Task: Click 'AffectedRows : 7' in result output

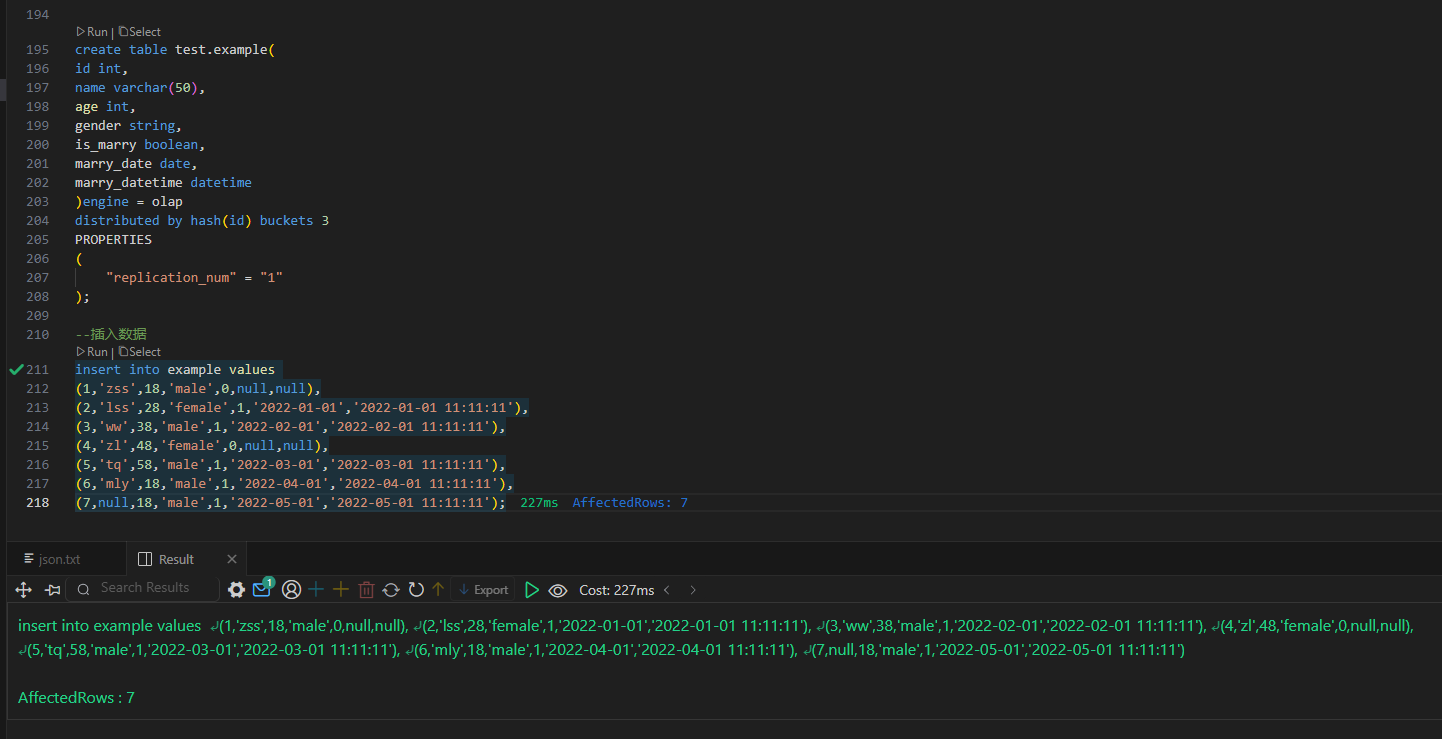Action: pos(76,698)
